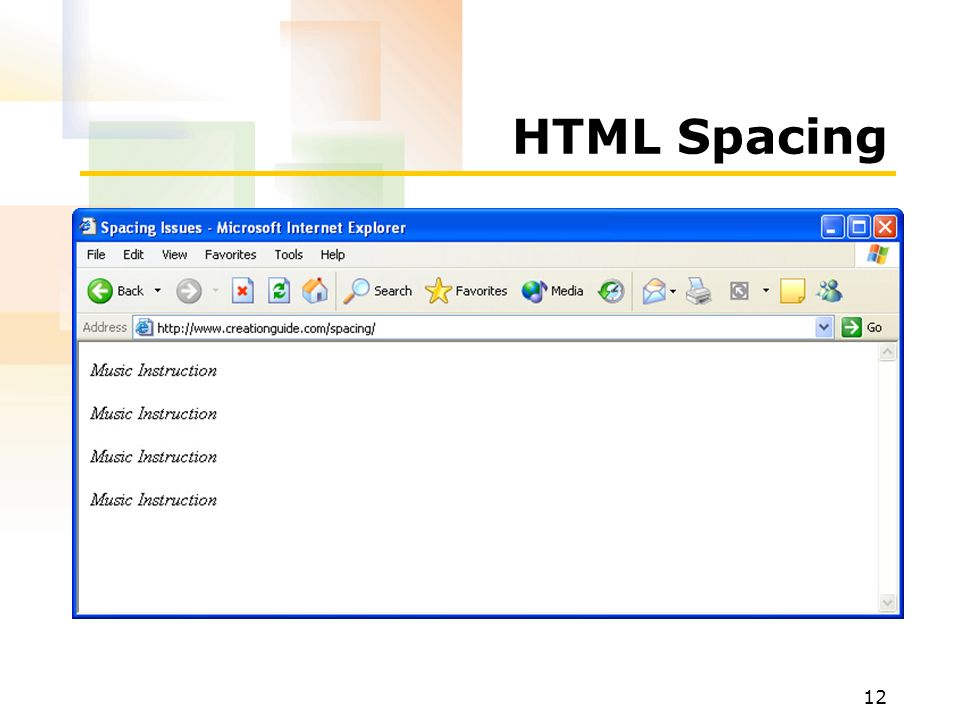Open the View menu
Viewport: 960px width, 720px height.
(174, 255)
